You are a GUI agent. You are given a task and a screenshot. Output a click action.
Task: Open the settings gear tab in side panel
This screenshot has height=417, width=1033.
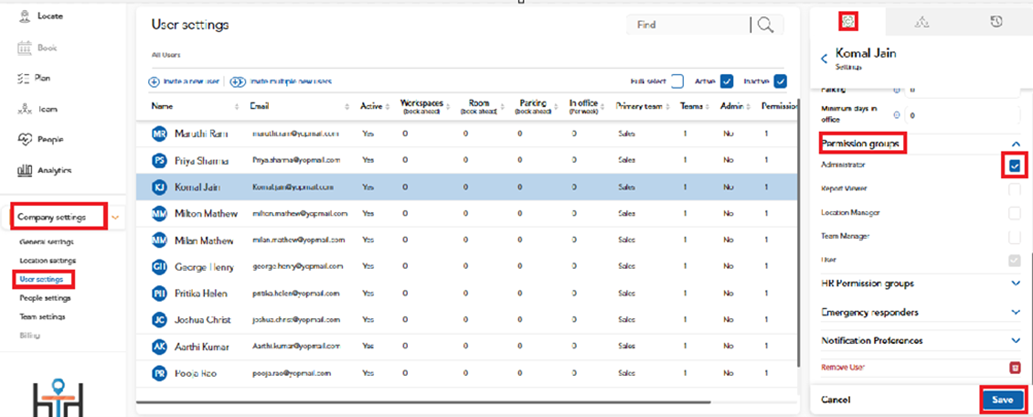click(848, 22)
